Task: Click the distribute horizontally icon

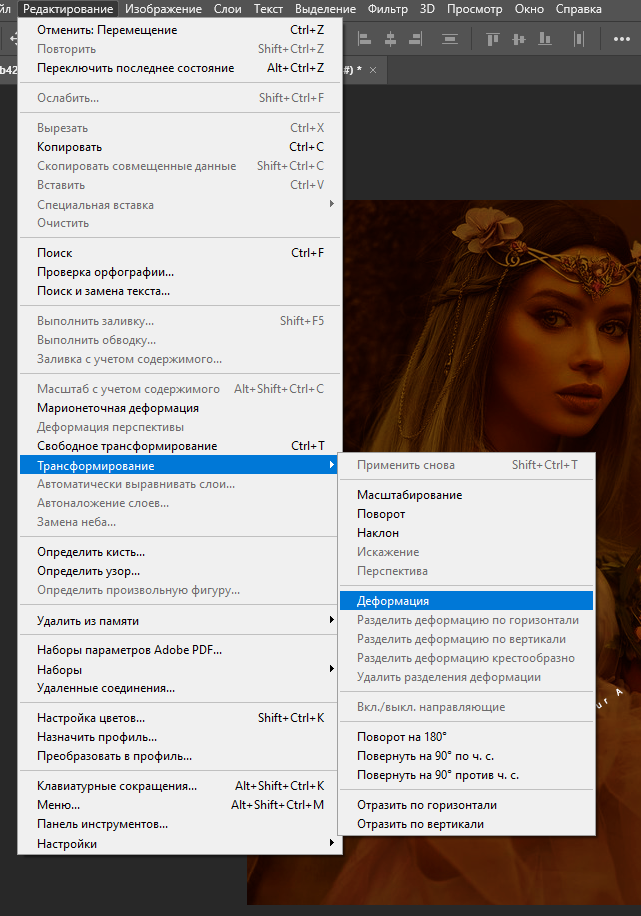Action: pos(577,41)
